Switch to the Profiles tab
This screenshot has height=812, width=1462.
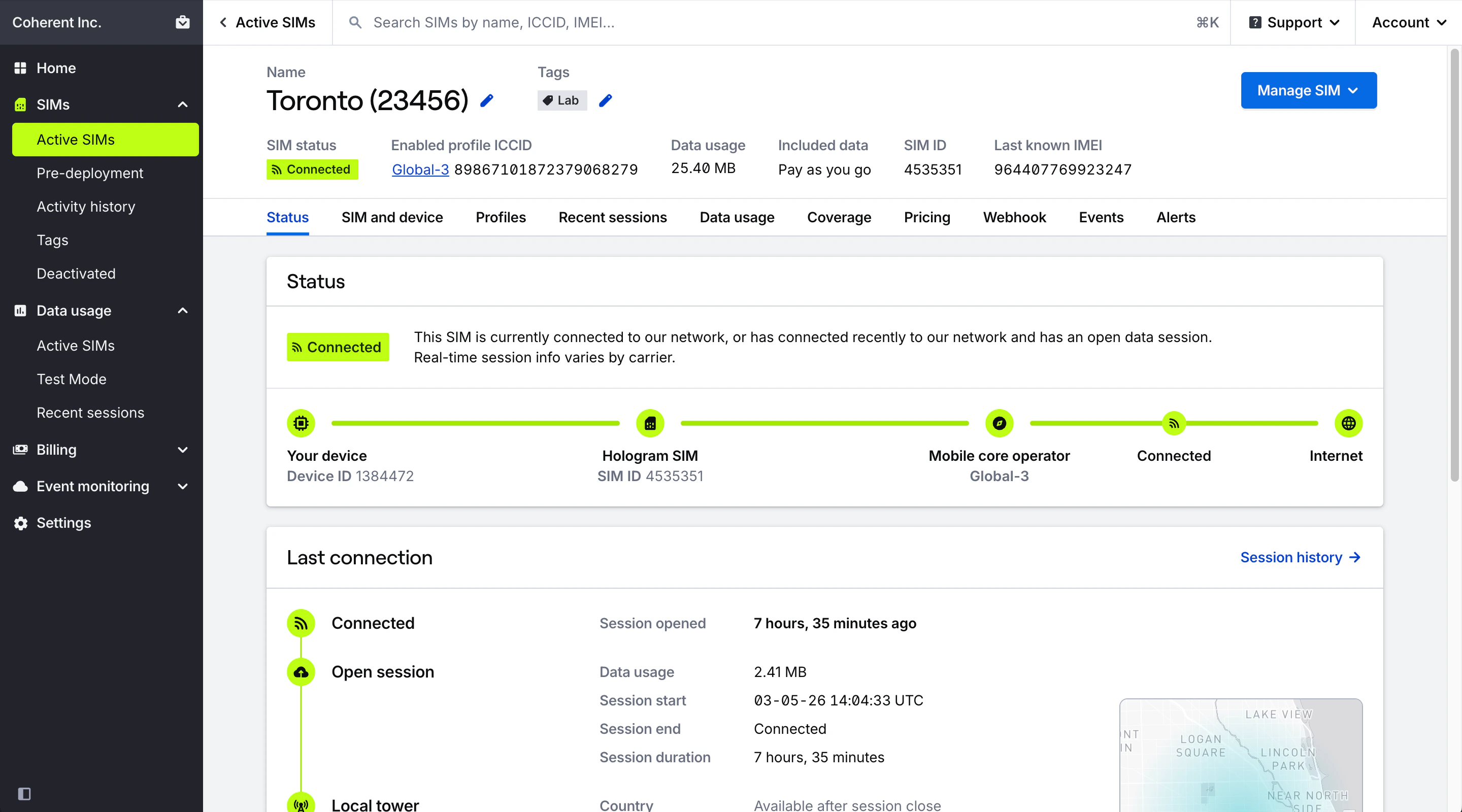click(501, 217)
